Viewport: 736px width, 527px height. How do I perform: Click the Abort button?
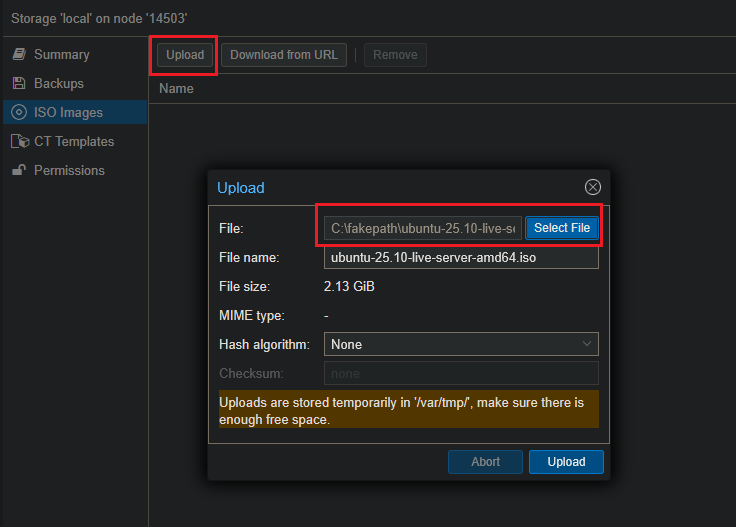(x=485, y=461)
